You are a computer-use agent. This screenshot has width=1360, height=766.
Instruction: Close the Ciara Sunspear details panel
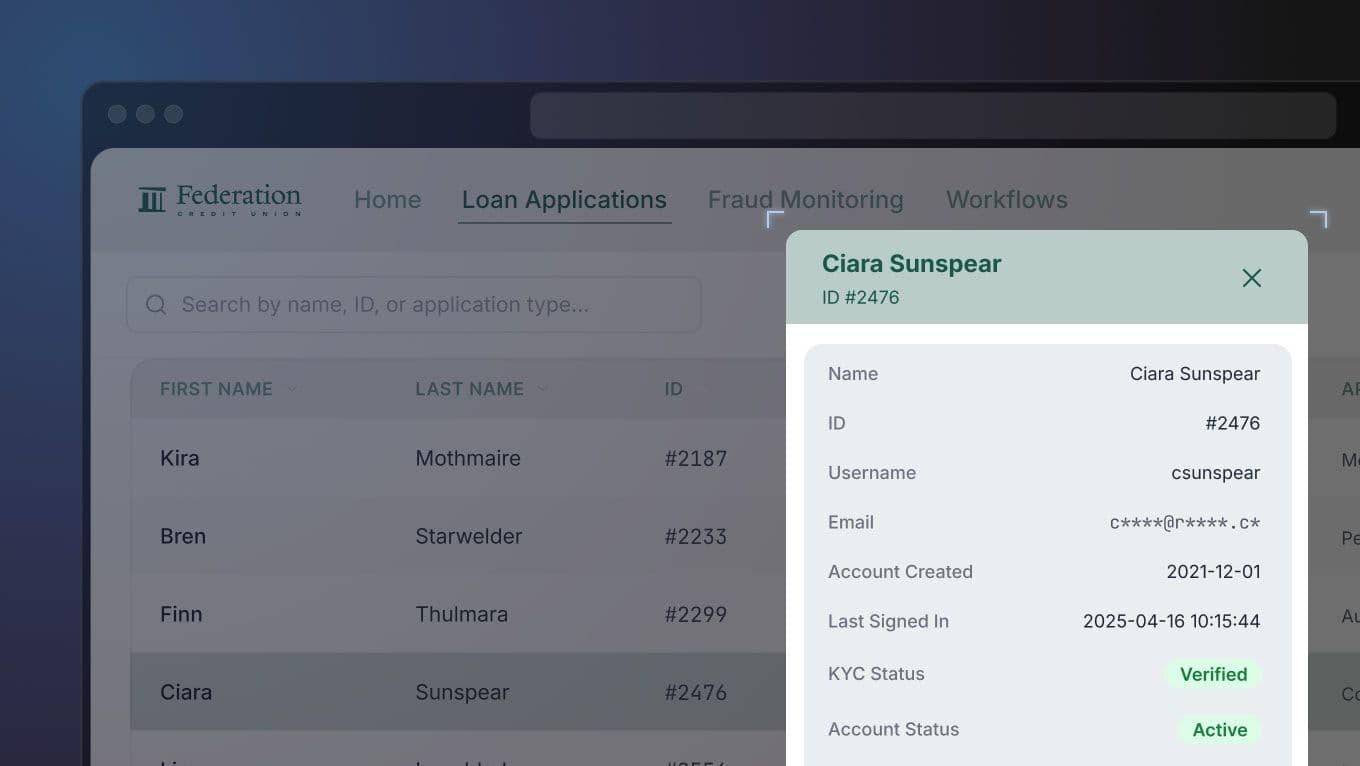coord(1251,278)
